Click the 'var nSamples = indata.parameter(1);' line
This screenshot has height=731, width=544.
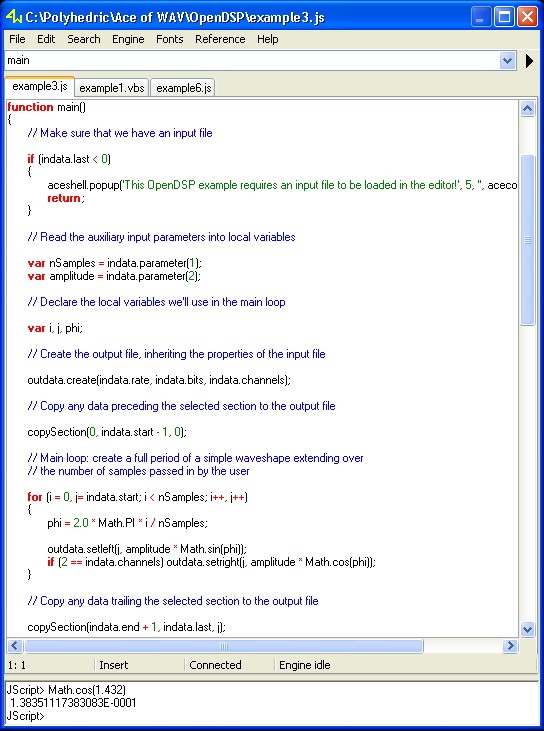(115, 263)
